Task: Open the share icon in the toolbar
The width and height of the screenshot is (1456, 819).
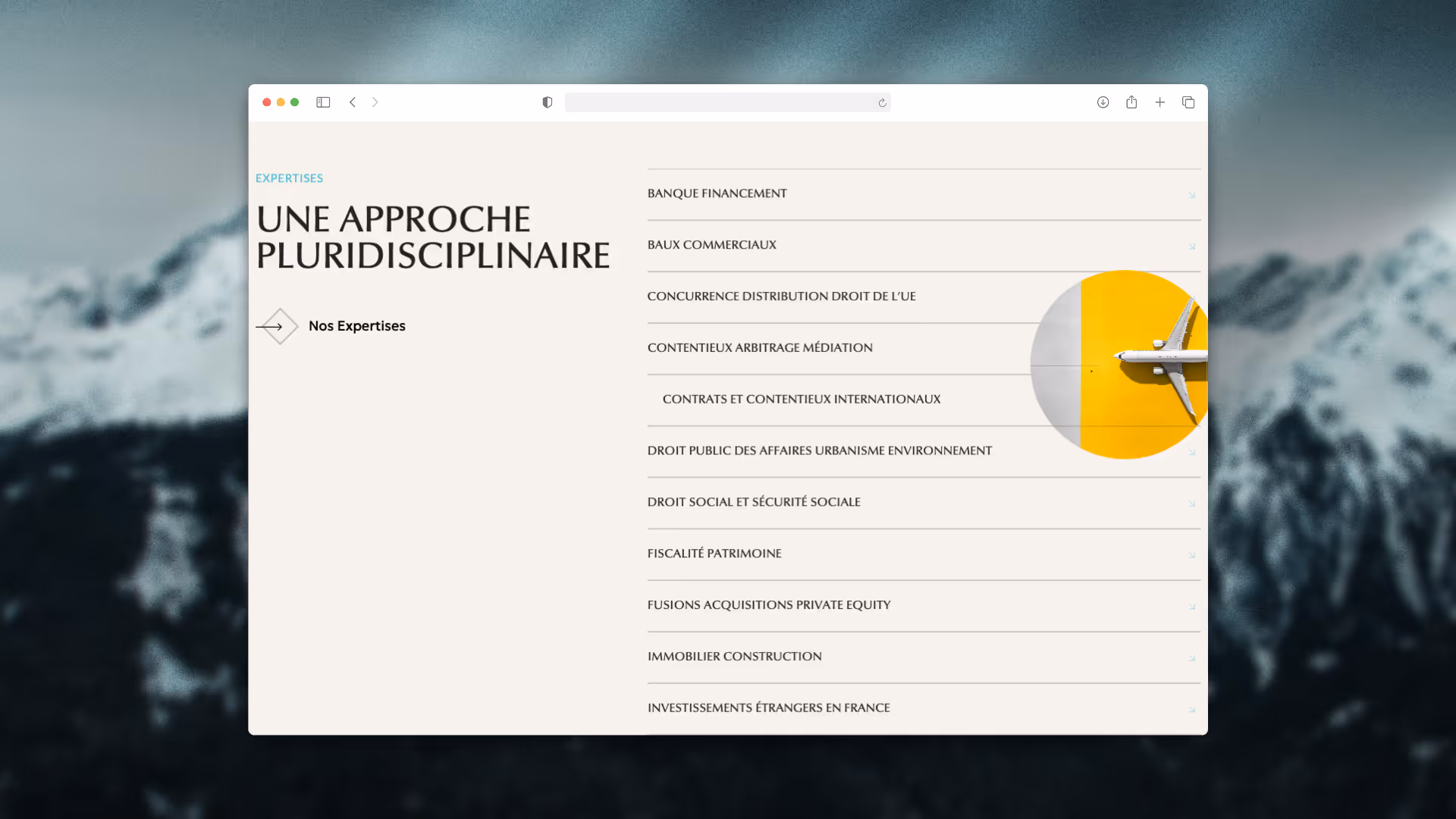Action: point(1131,102)
